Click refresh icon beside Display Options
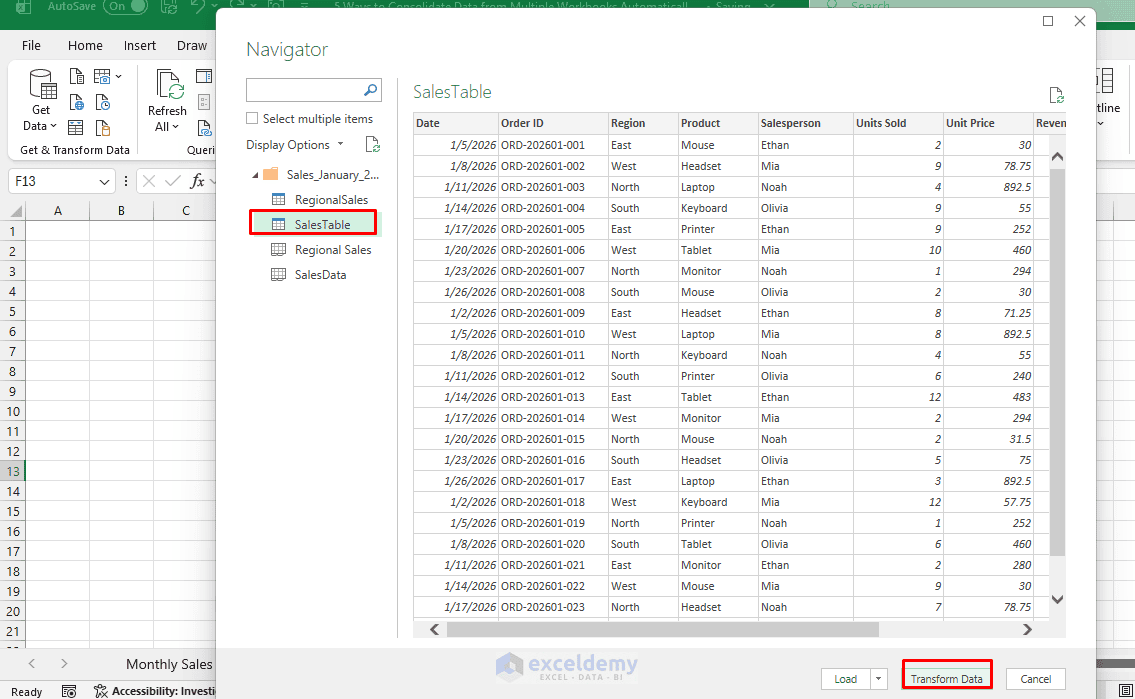This screenshot has width=1135, height=699. coord(372,145)
